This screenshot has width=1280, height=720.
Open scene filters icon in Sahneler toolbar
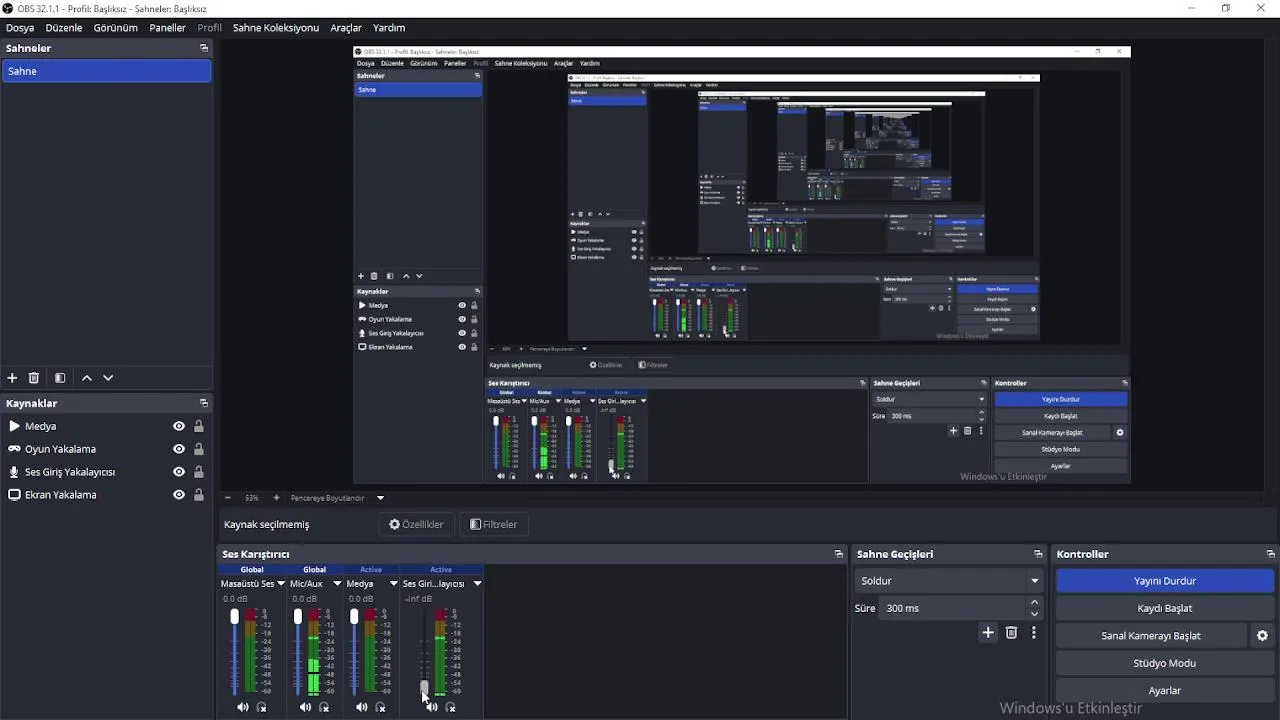click(60, 378)
